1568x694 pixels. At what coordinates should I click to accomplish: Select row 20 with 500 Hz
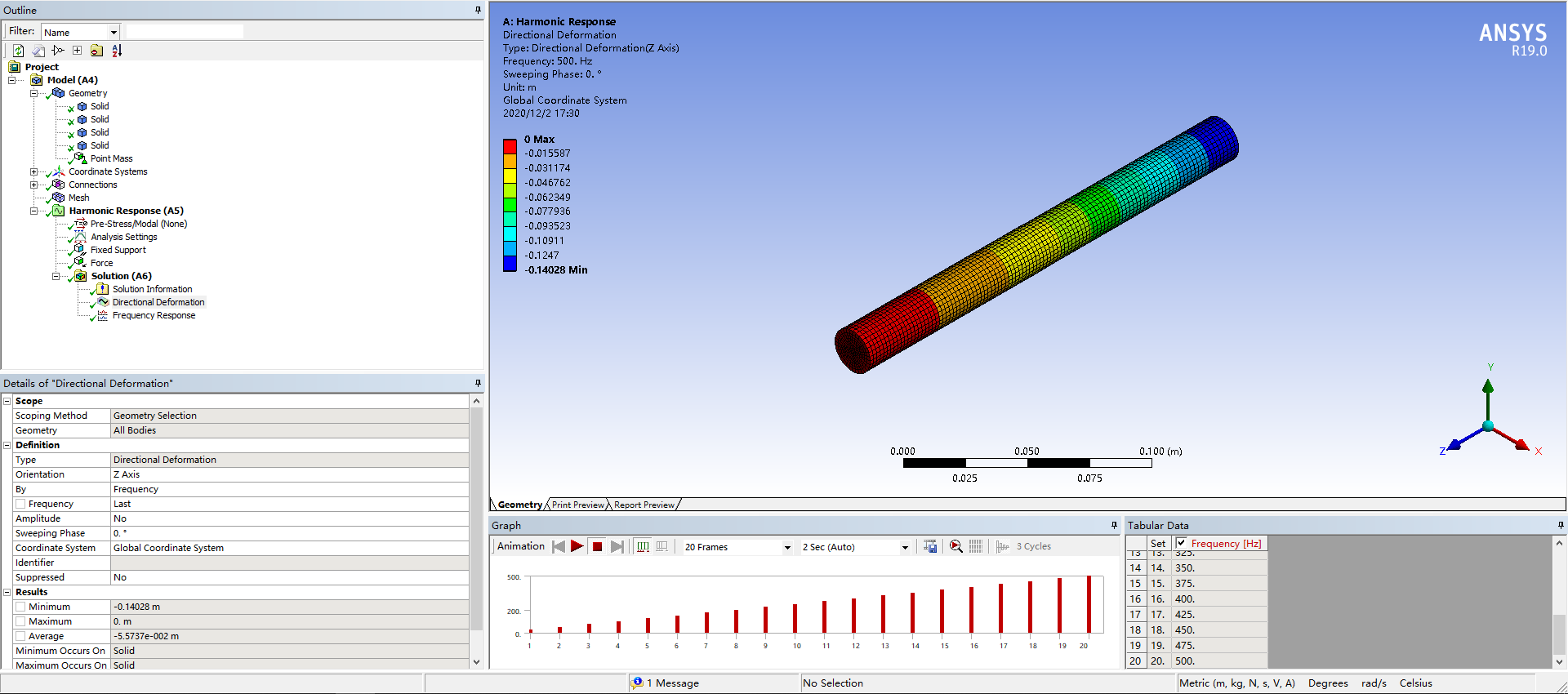pyautogui.click(x=1196, y=661)
